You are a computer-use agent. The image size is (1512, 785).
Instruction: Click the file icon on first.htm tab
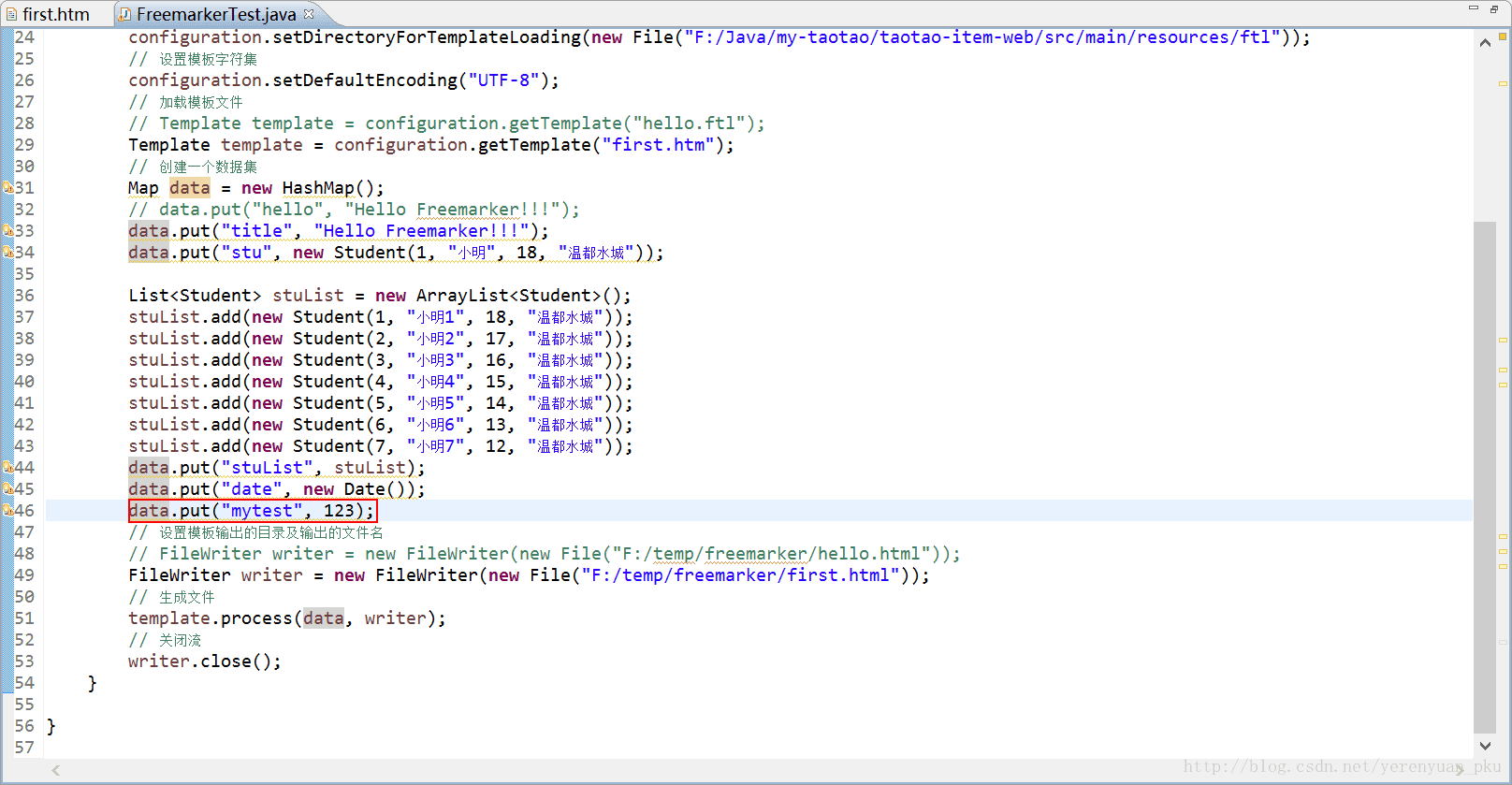click(x=12, y=14)
